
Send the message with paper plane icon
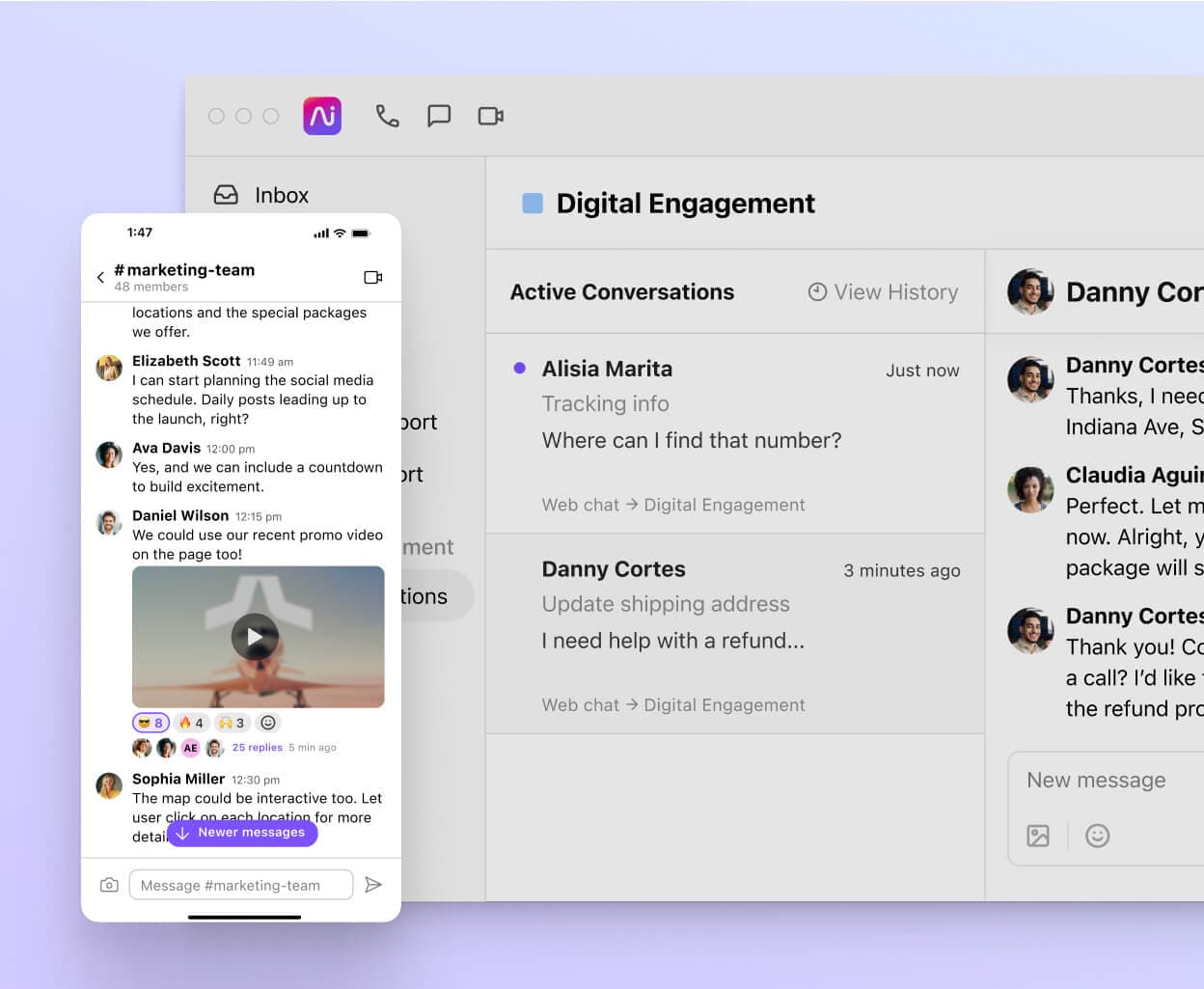coord(373,885)
